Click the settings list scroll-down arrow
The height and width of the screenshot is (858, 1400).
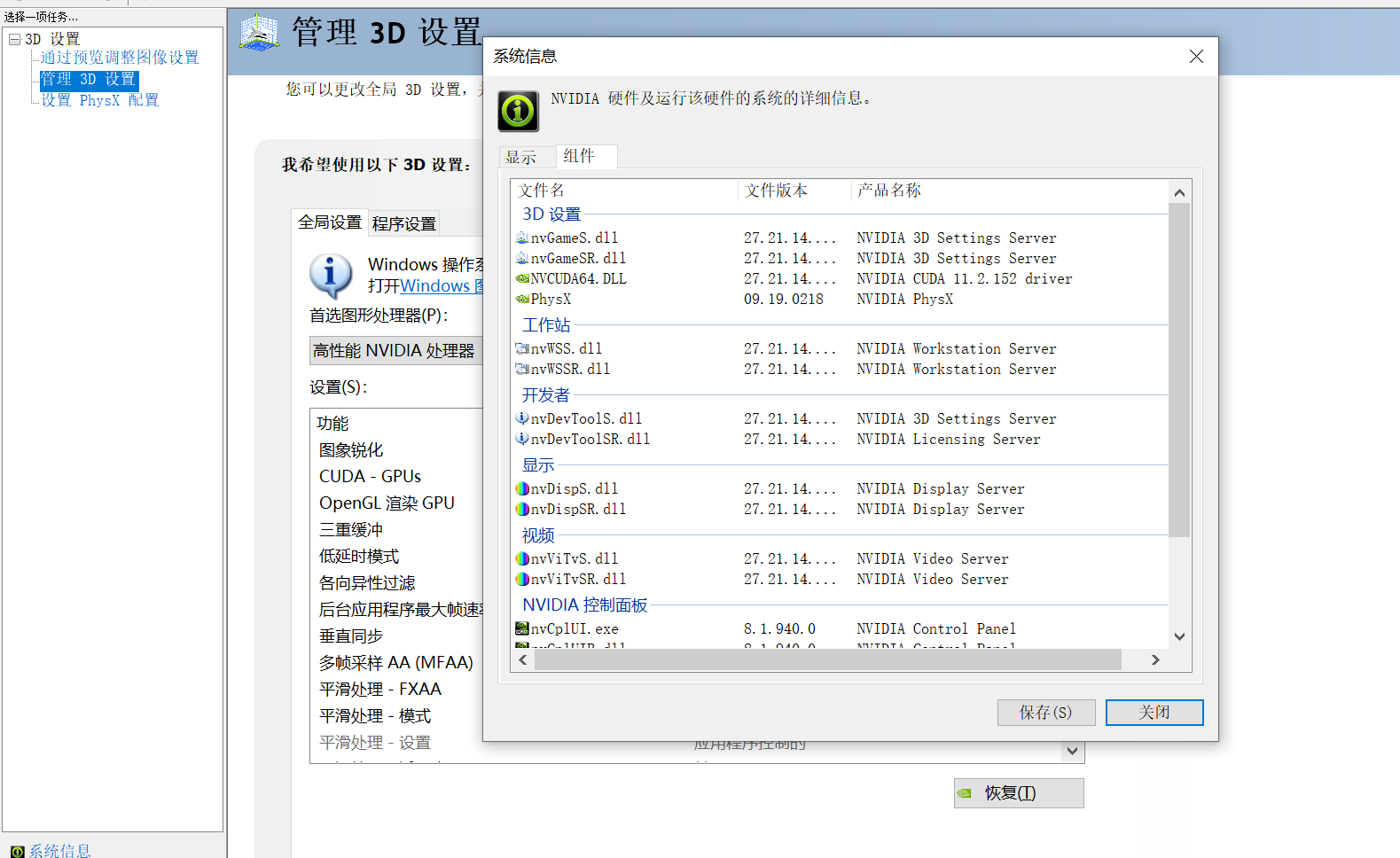click(x=1073, y=752)
